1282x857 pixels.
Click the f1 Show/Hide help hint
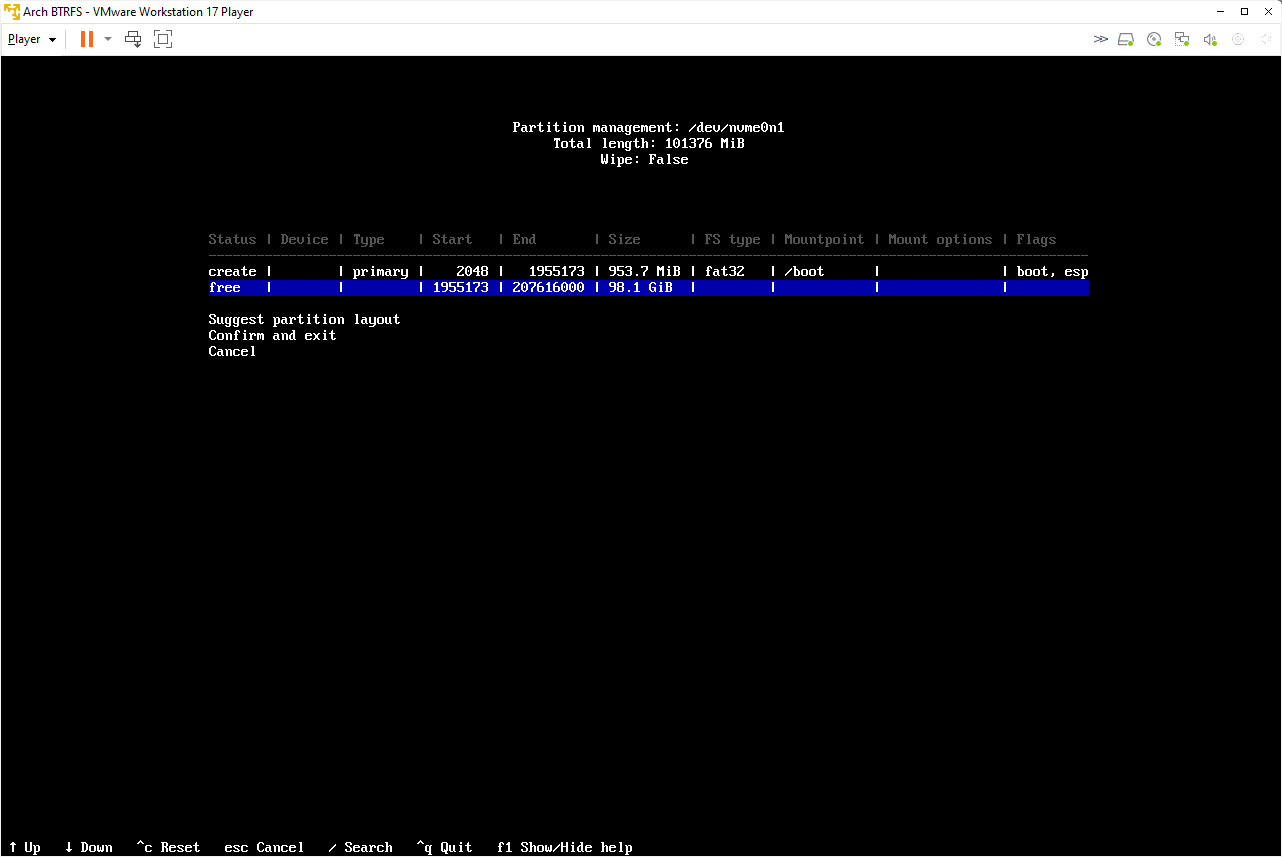565,847
